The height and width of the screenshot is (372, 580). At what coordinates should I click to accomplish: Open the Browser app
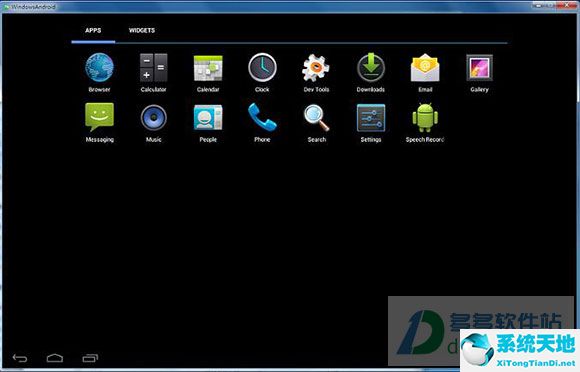(x=99, y=72)
